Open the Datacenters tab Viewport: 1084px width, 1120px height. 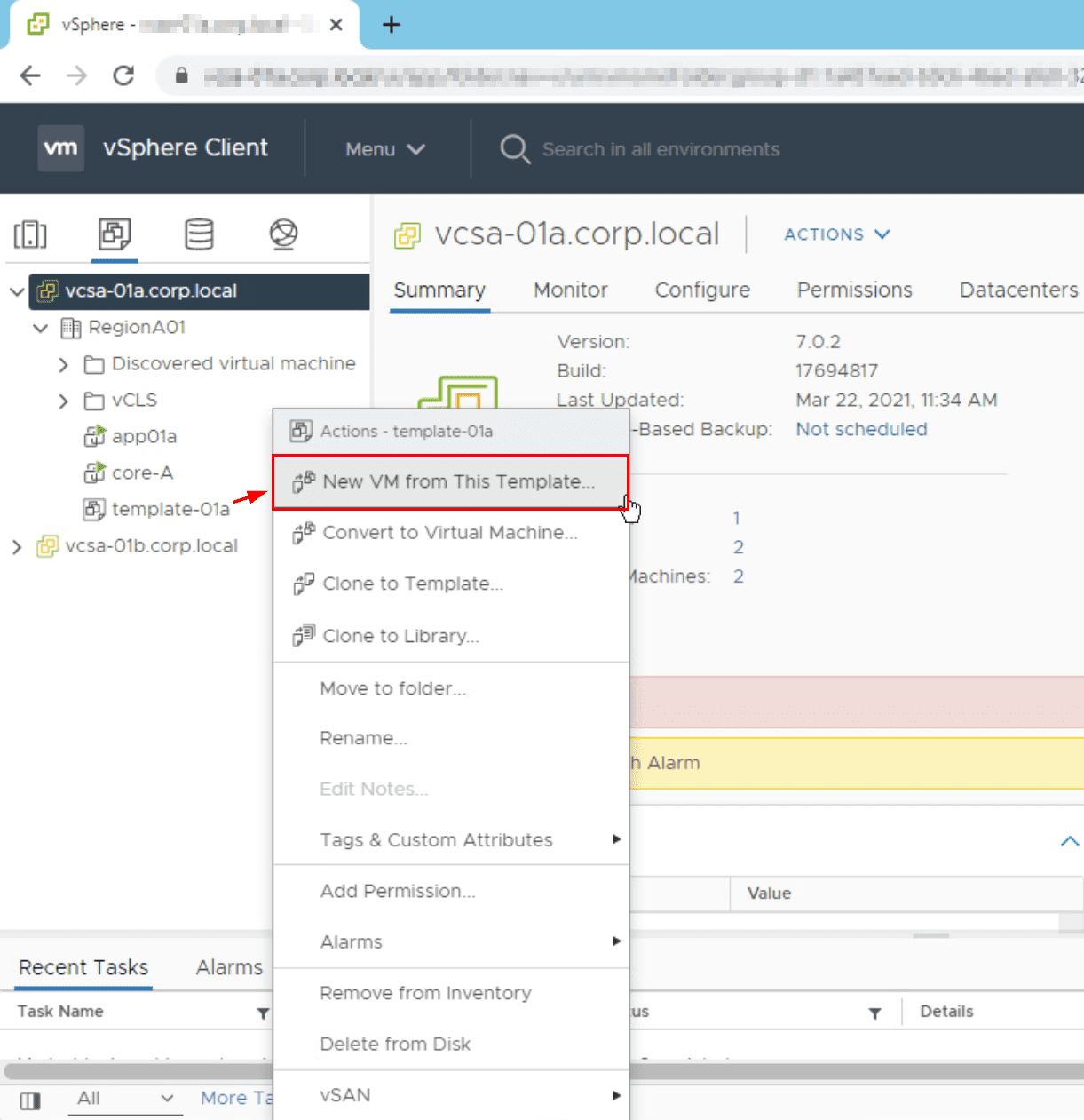point(1019,290)
